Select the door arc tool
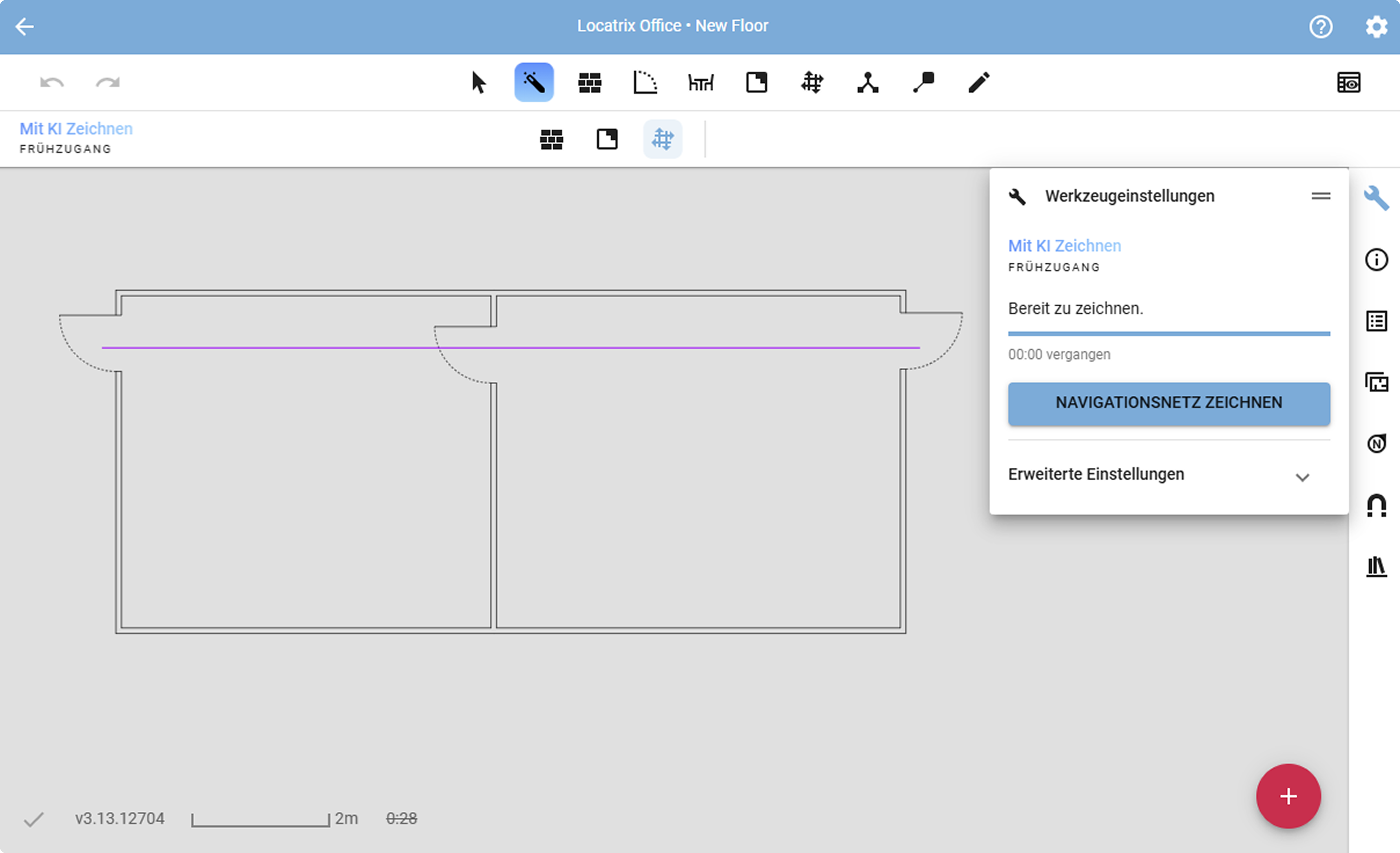This screenshot has width=1400, height=853. click(x=645, y=83)
